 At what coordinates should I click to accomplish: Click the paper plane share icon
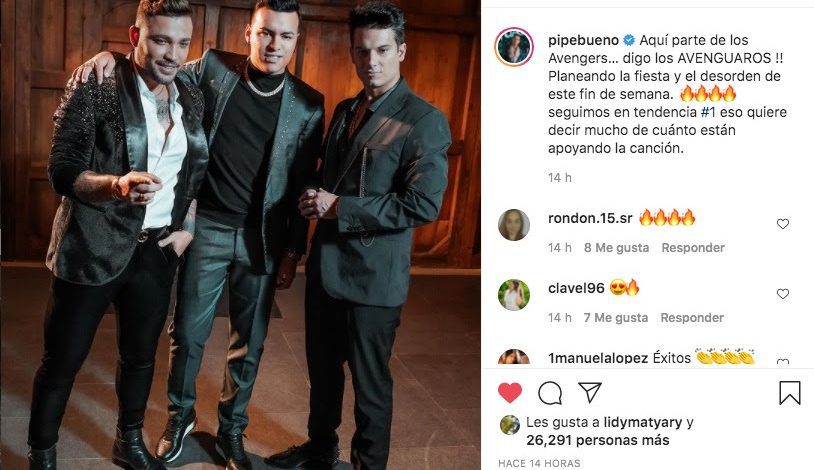(x=590, y=392)
